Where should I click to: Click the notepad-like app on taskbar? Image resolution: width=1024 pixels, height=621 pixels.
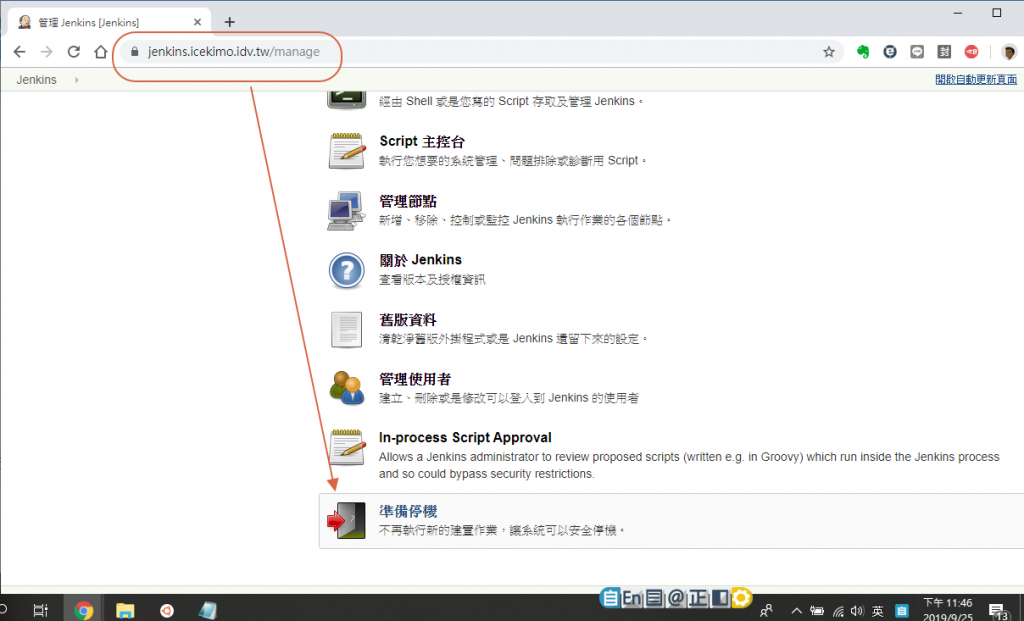pos(208,610)
